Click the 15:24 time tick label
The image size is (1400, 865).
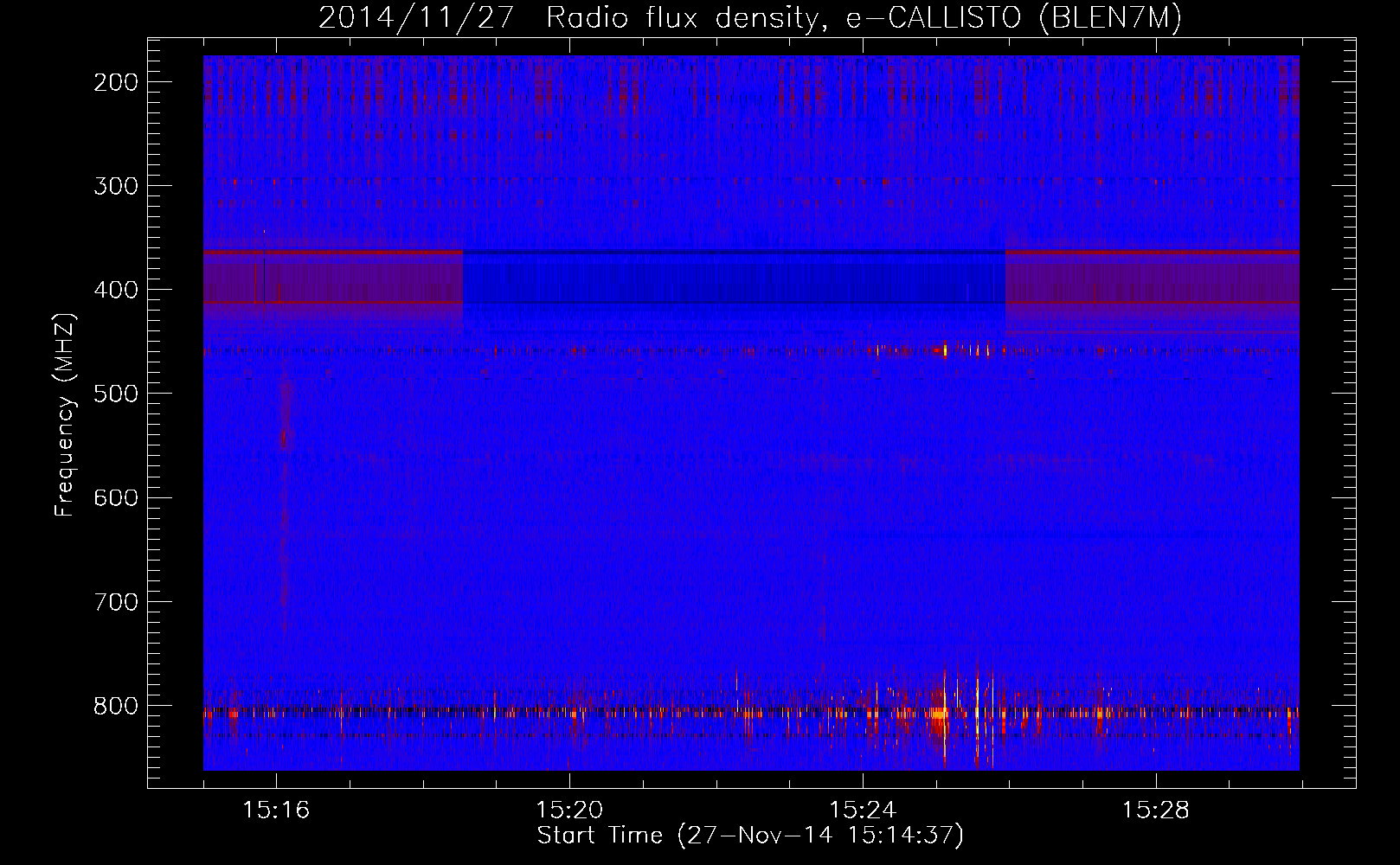(863, 810)
